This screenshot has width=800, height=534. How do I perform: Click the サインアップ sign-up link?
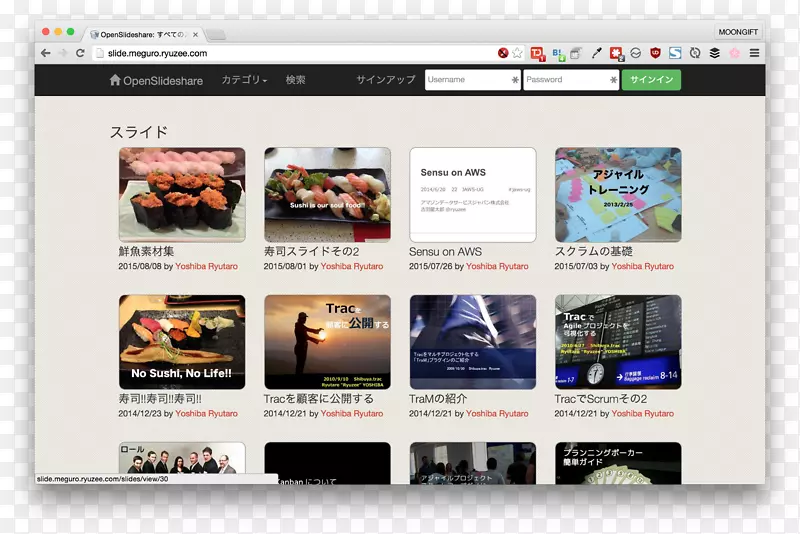[385, 80]
